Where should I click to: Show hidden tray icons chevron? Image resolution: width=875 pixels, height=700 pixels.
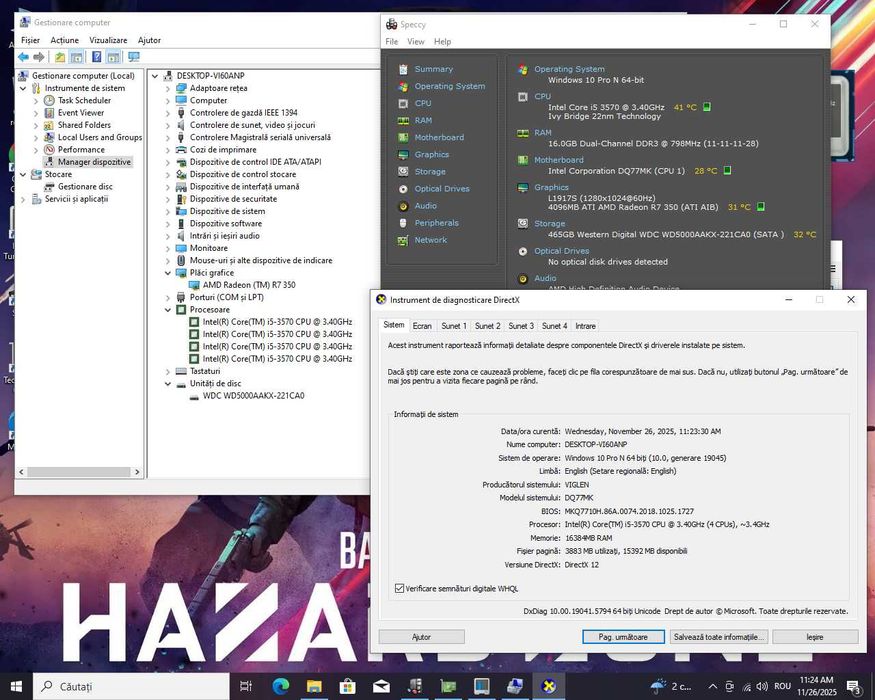(x=713, y=687)
